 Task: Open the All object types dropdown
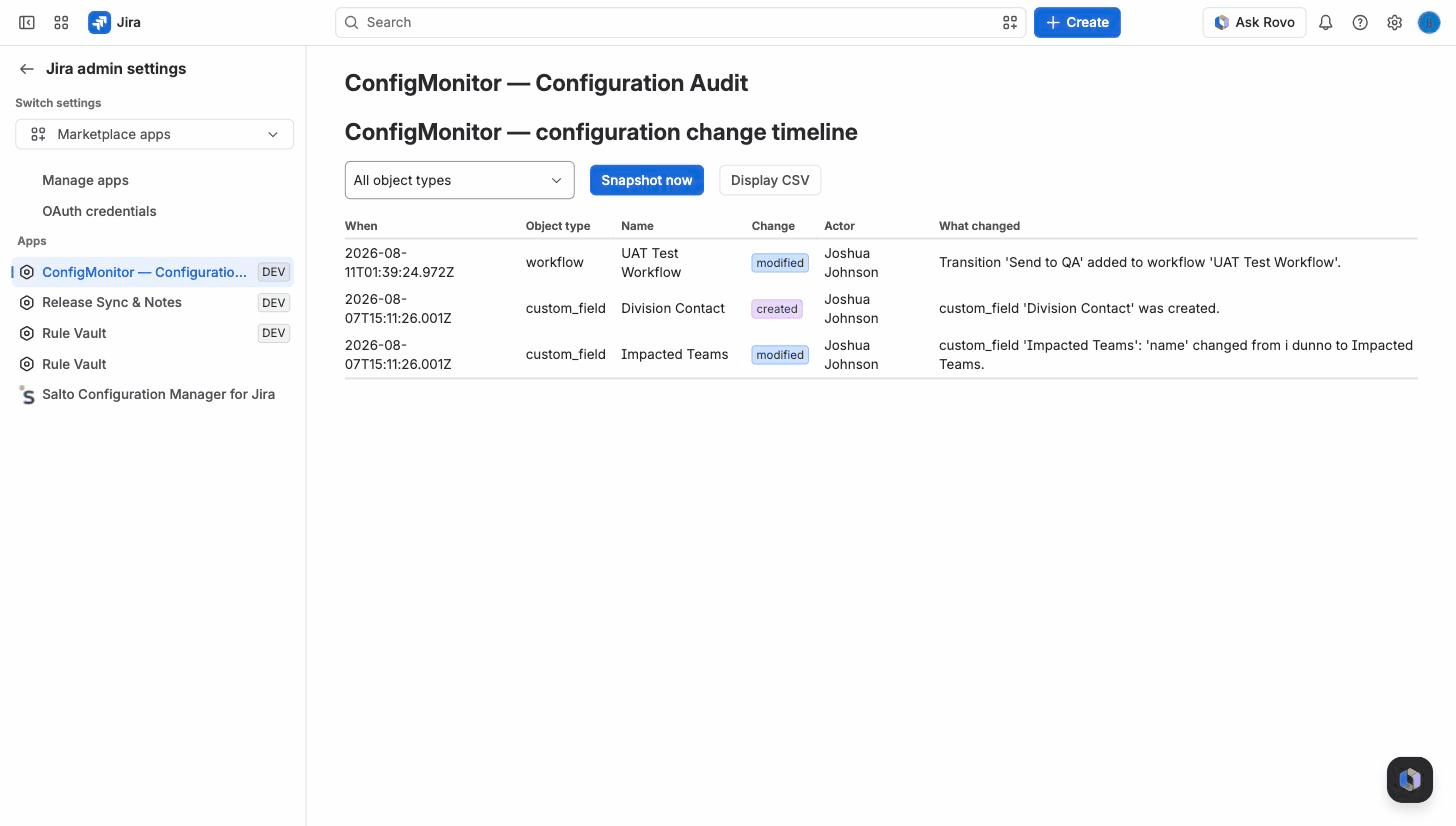tap(460, 180)
